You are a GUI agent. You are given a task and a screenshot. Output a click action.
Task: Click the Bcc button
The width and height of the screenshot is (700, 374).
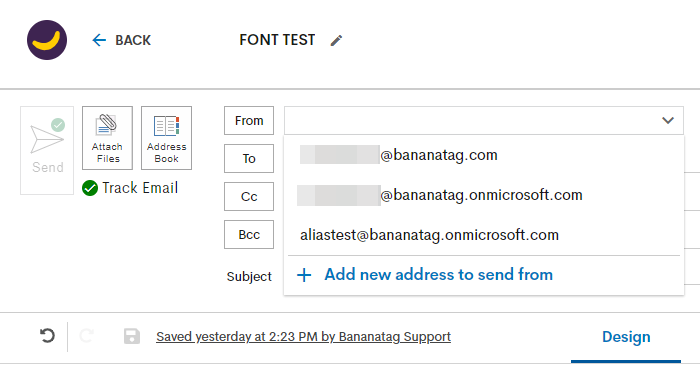tap(249, 234)
